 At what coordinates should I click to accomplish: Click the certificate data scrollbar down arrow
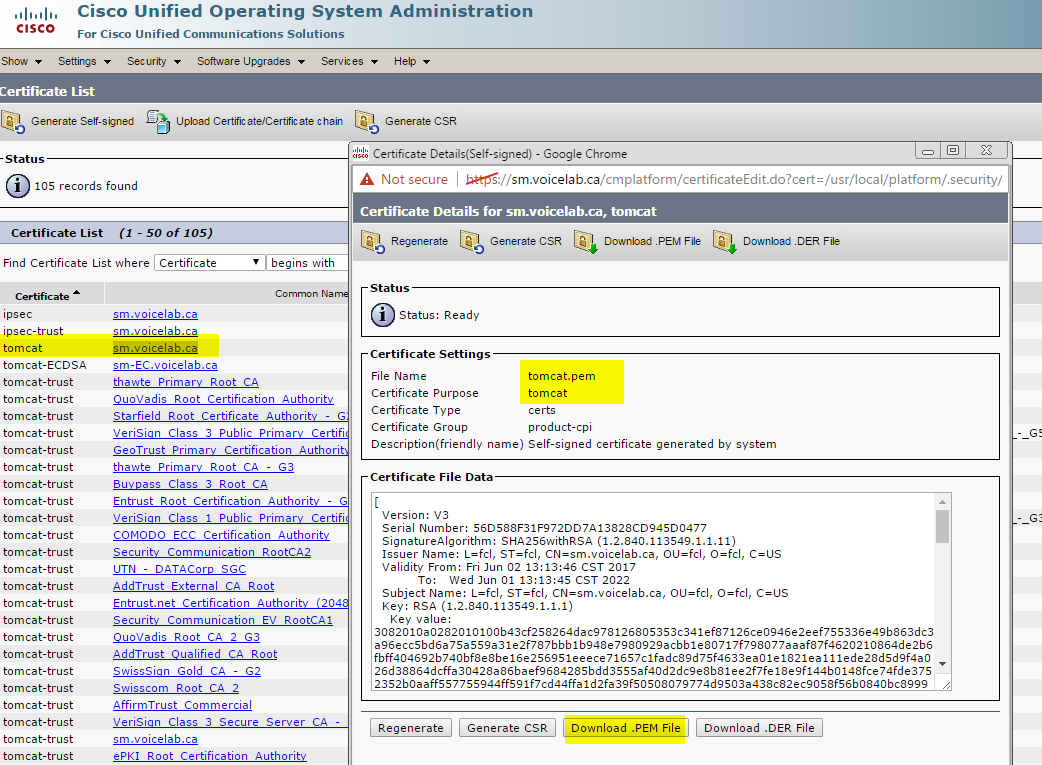(x=942, y=664)
